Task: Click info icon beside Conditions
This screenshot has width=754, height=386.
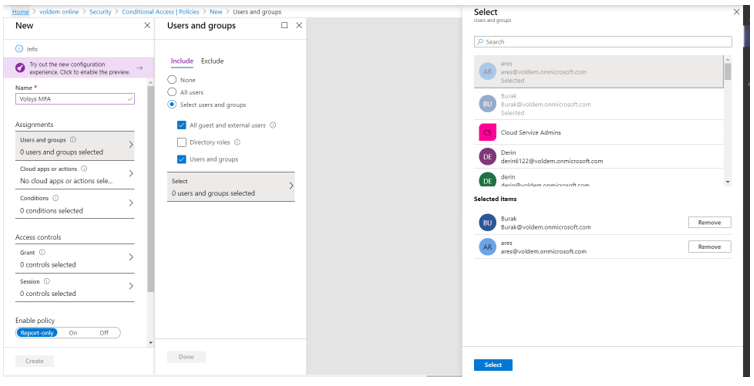Action: (x=55, y=198)
